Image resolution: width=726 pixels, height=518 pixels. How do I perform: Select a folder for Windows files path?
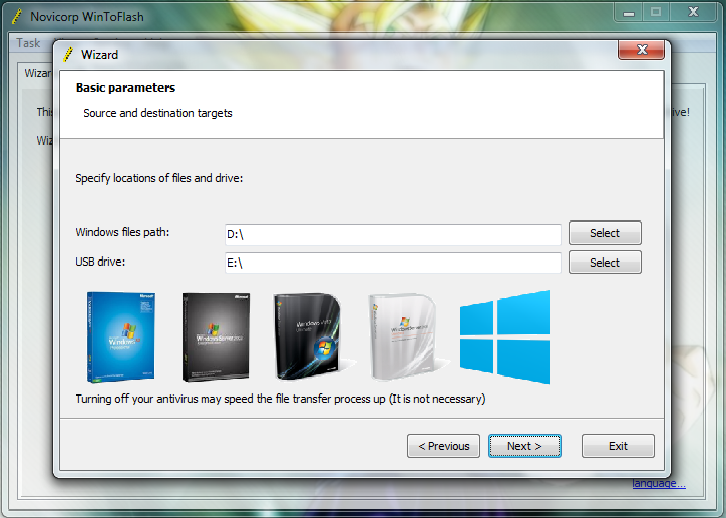tap(605, 233)
